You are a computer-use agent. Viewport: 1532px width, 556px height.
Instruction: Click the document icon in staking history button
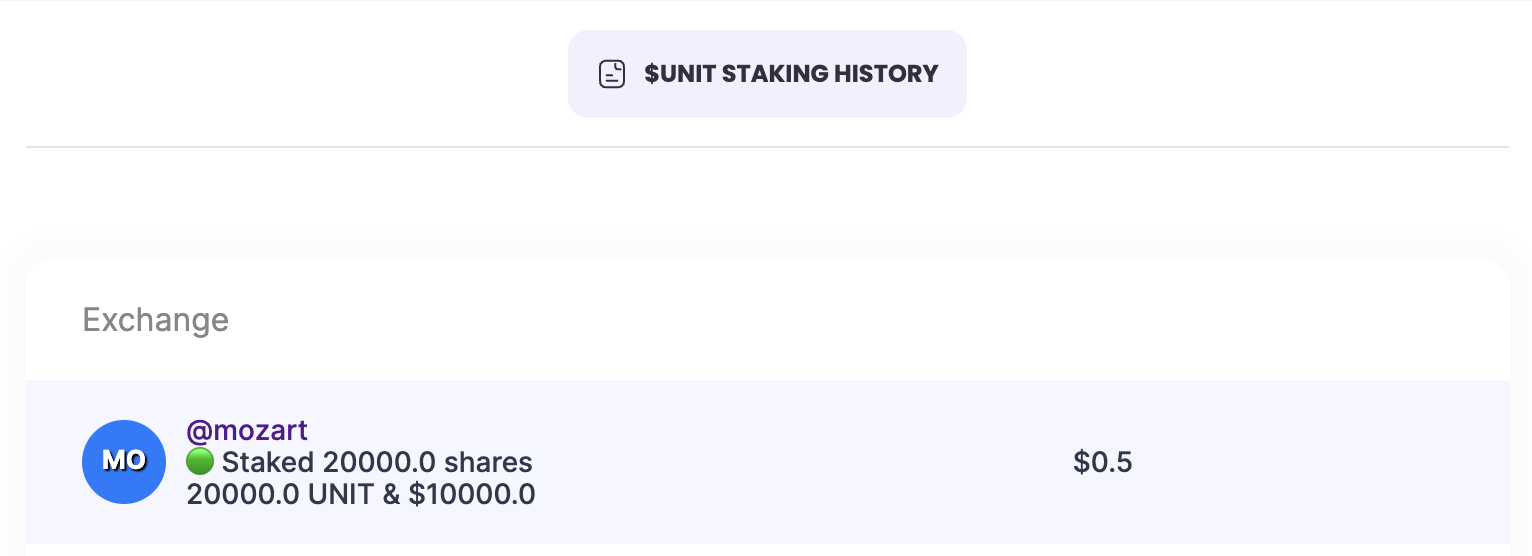coord(612,74)
